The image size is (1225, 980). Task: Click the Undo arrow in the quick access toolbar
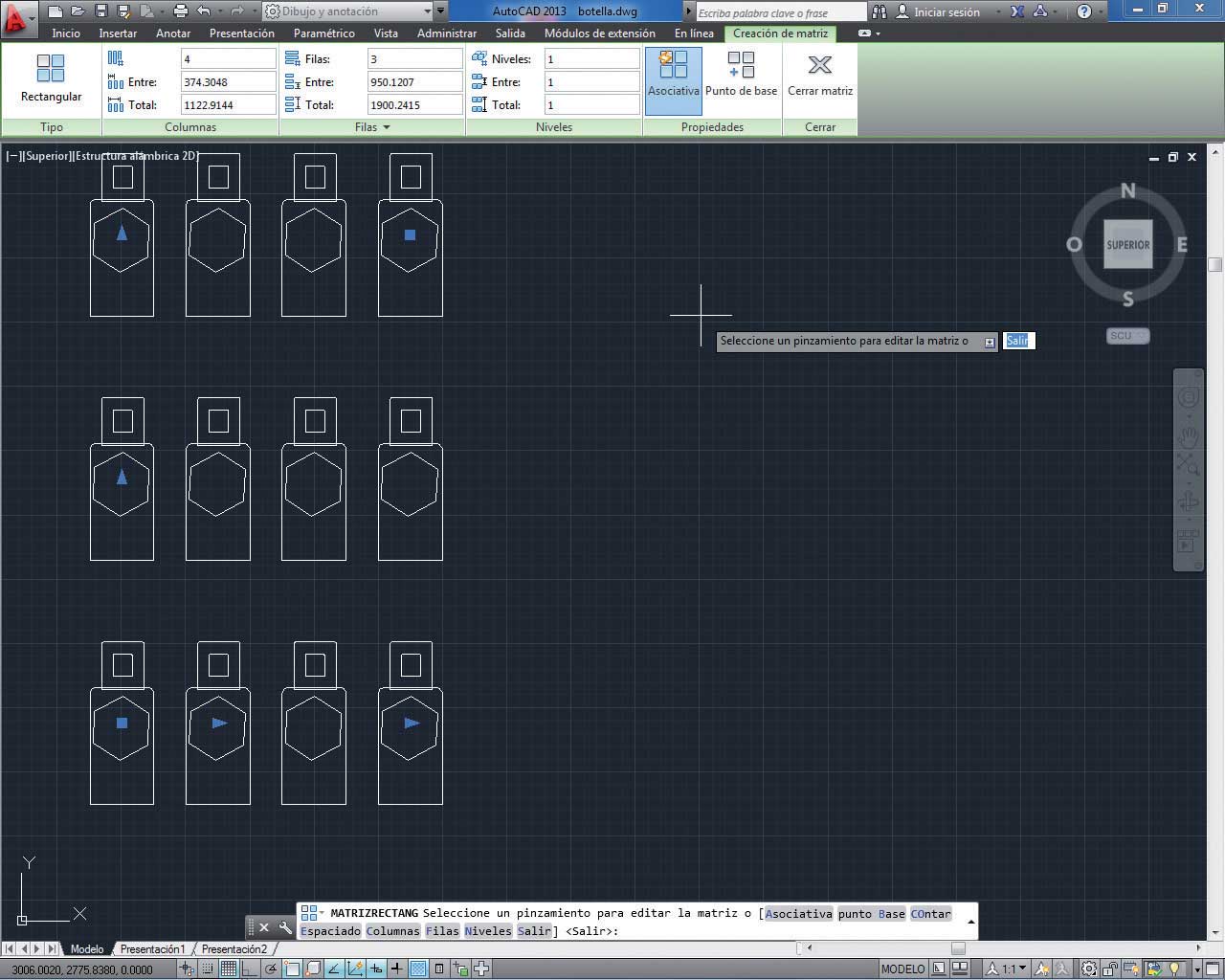204,11
